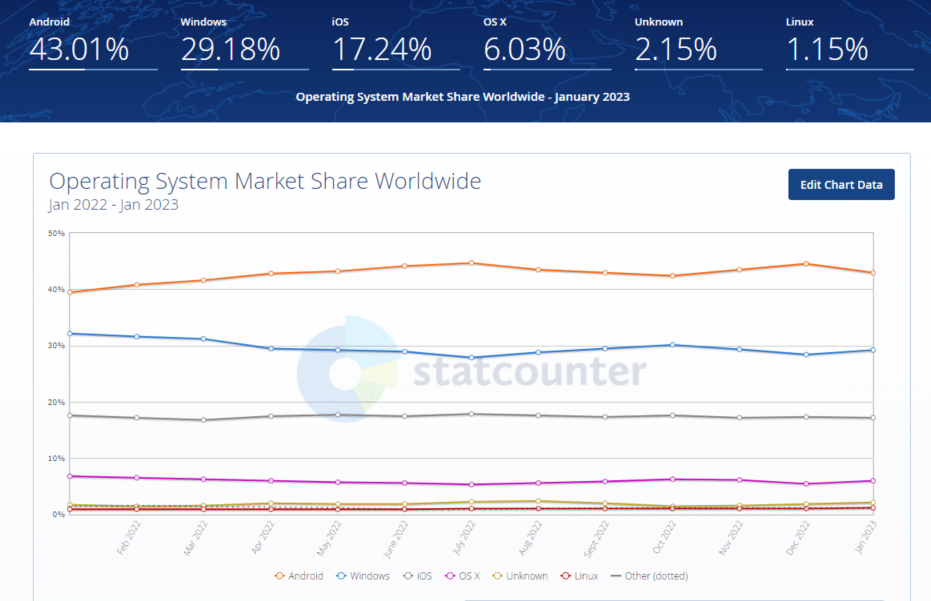Click the Edit Chart Data button
The width and height of the screenshot is (931, 601).
click(841, 185)
